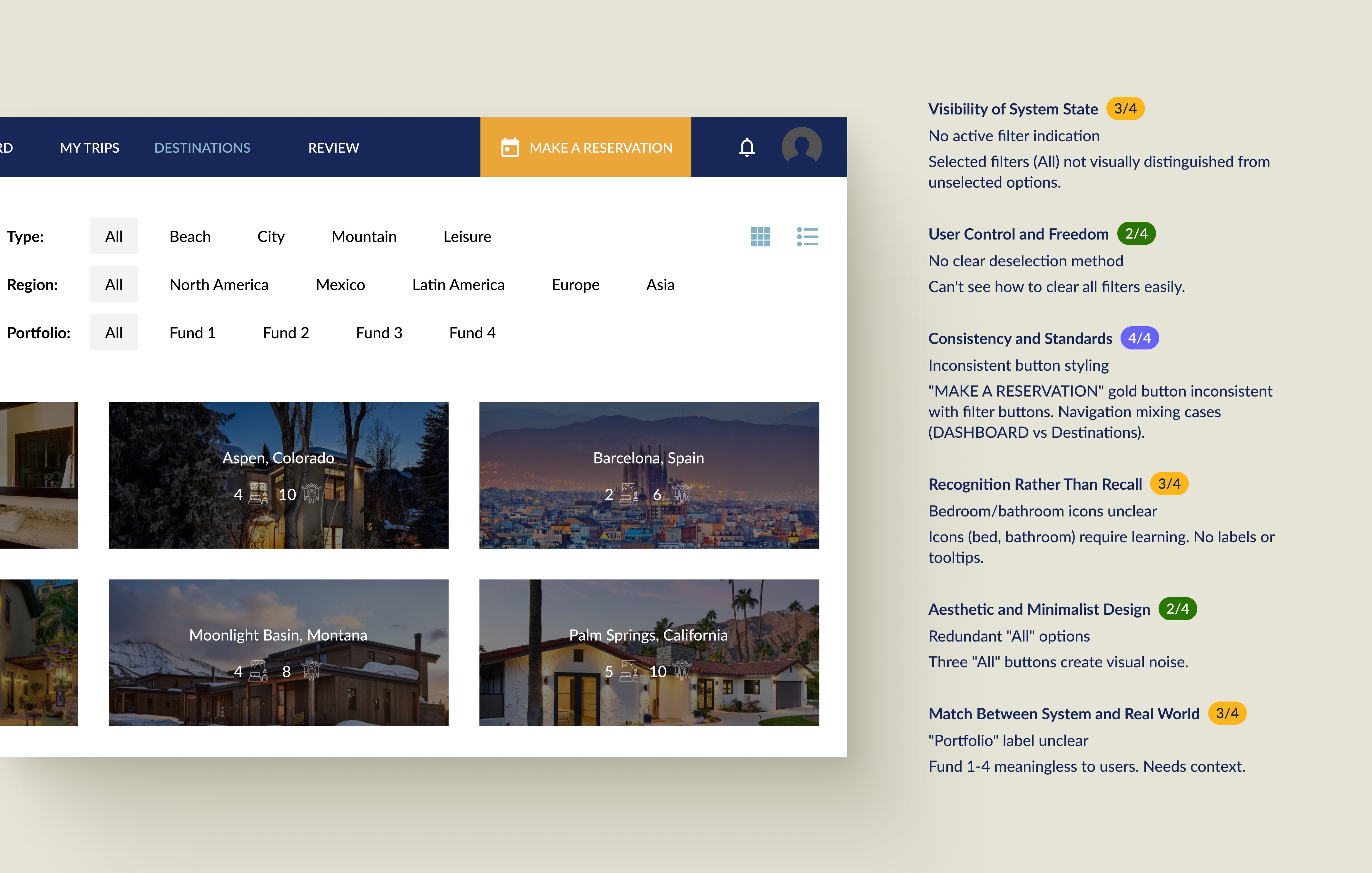Click guests icon on Barcelona card
The width and height of the screenshot is (1372, 873).
(x=681, y=494)
